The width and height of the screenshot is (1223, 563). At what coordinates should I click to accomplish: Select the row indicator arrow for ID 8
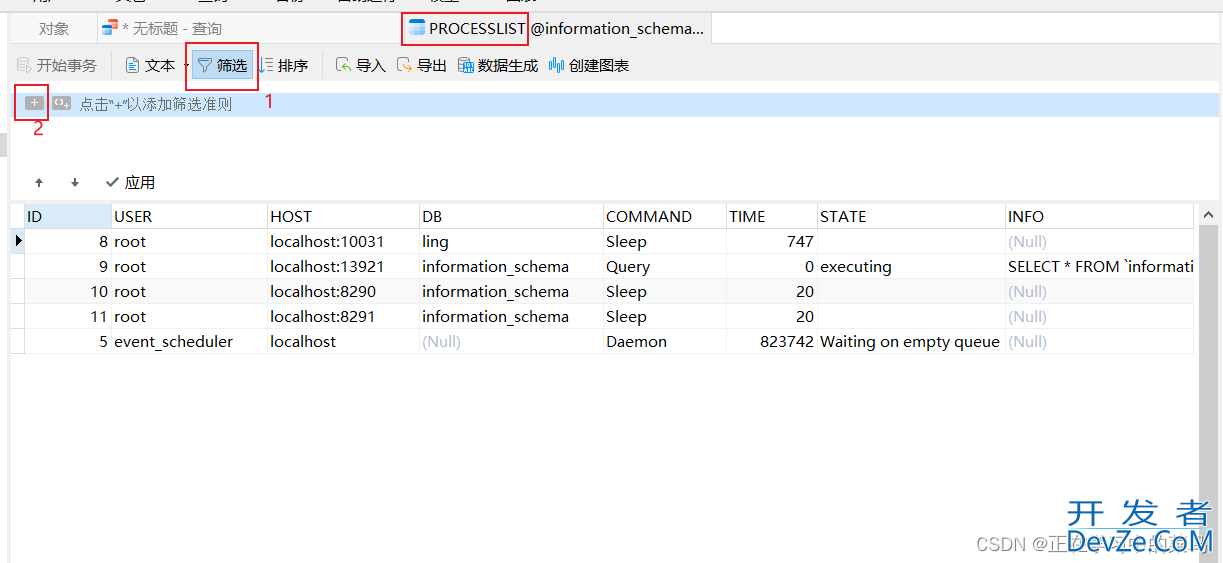18,241
